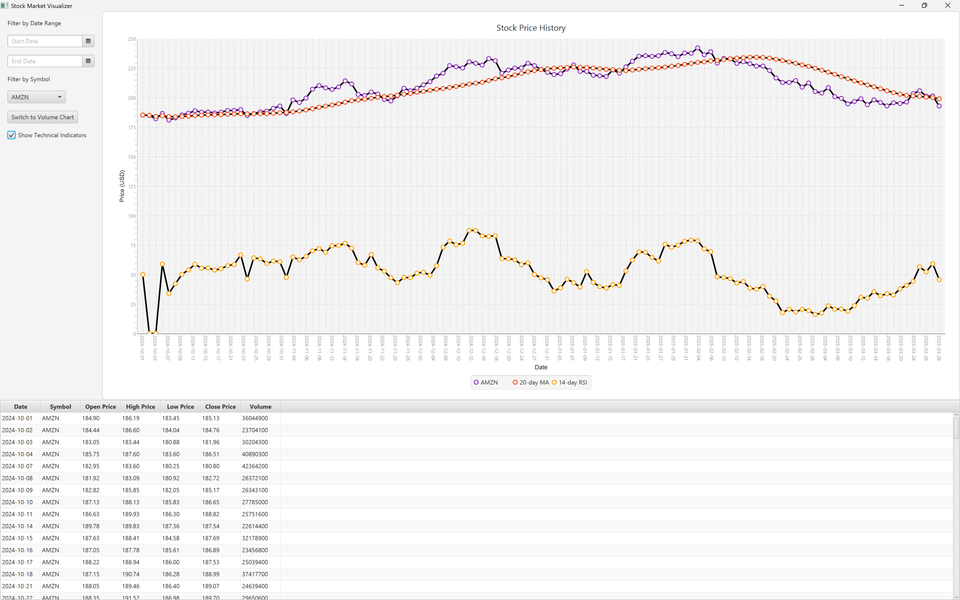
Task: Focus the End Date input field
Action: coord(45,61)
